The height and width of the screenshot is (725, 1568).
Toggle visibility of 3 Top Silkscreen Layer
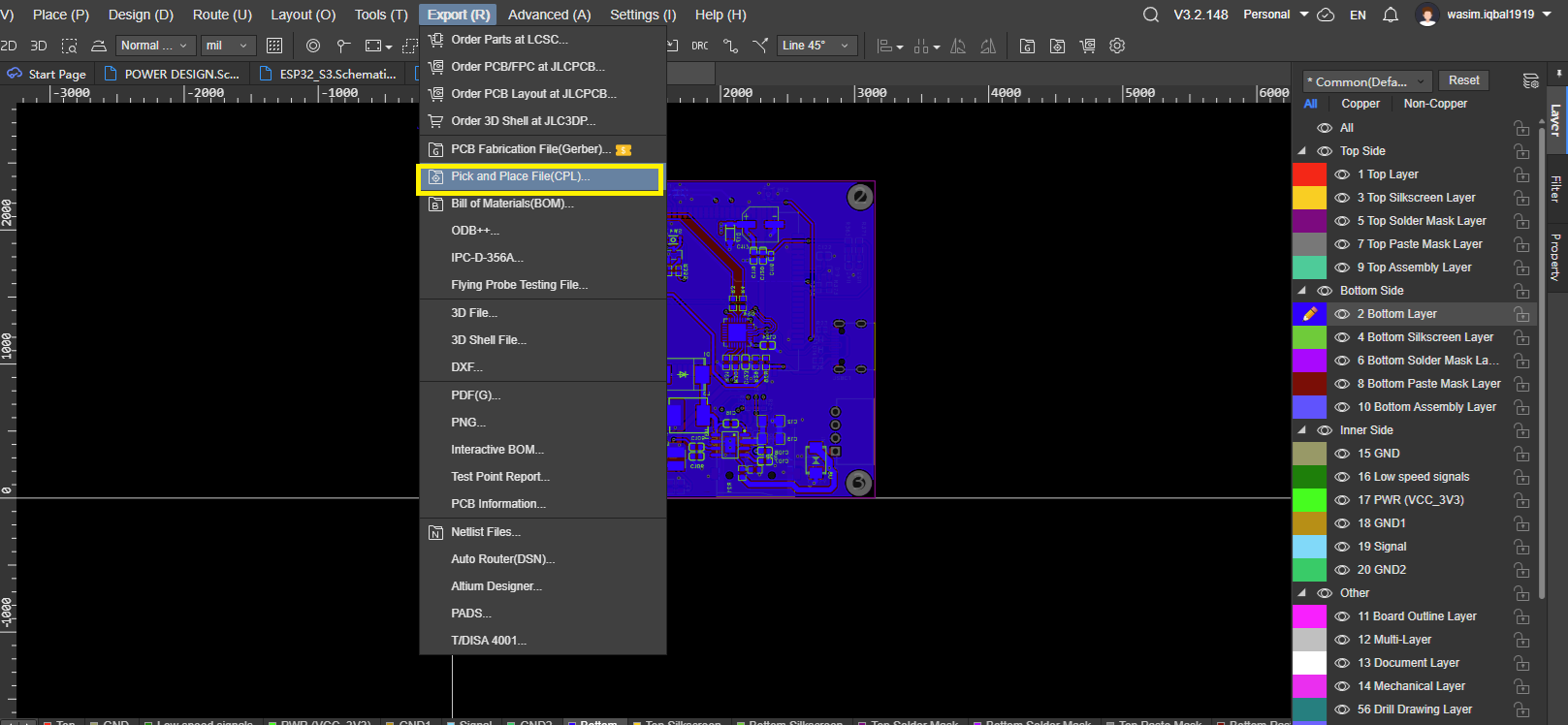tap(1342, 198)
